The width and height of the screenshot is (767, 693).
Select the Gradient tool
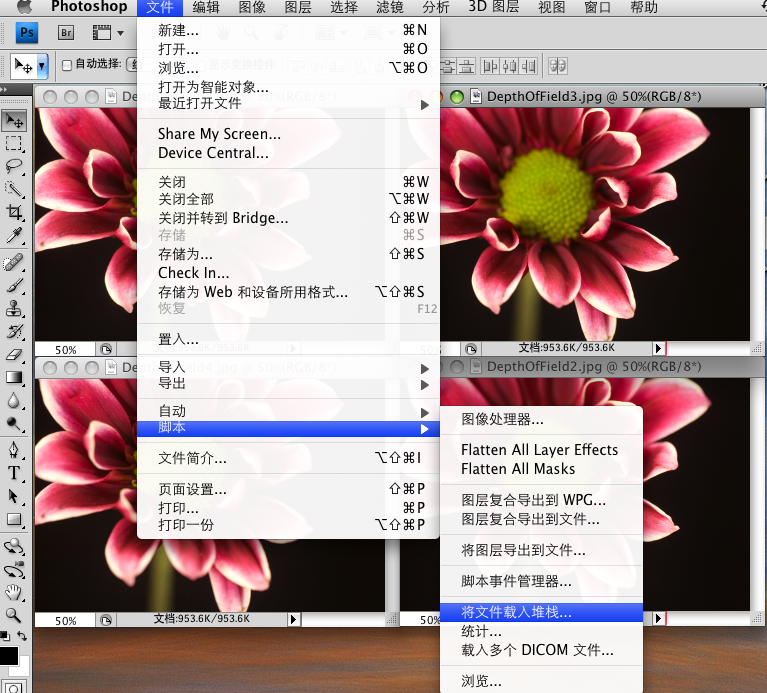[x=14, y=378]
